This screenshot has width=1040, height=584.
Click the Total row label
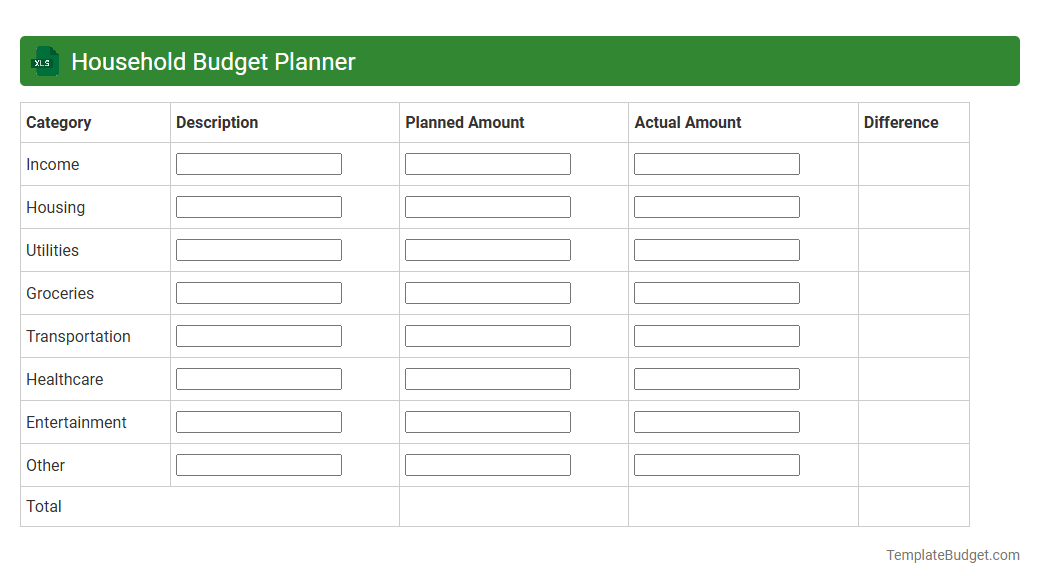coord(44,506)
